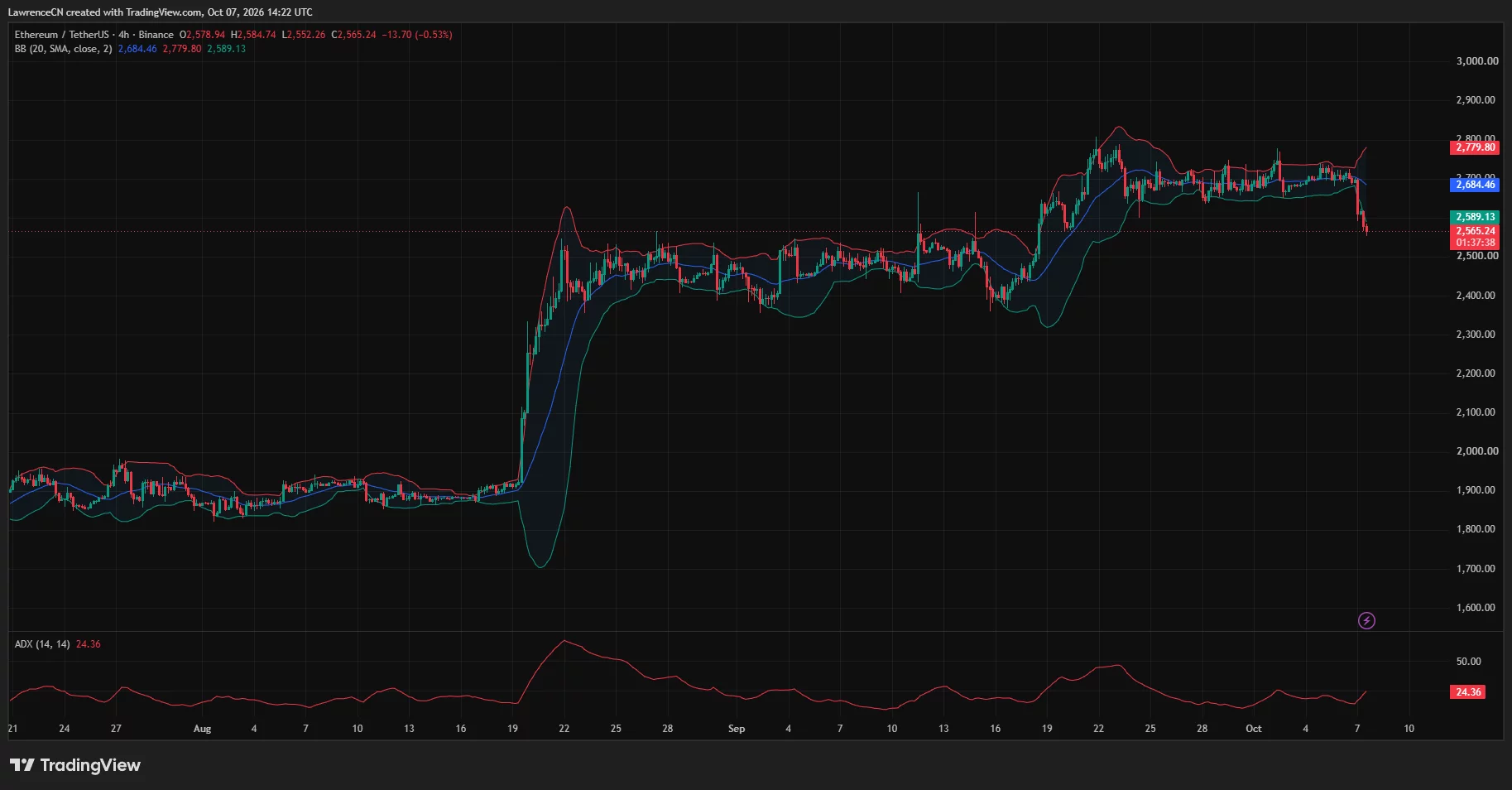
Task: Click the Sep label on time axis
Action: point(737,729)
